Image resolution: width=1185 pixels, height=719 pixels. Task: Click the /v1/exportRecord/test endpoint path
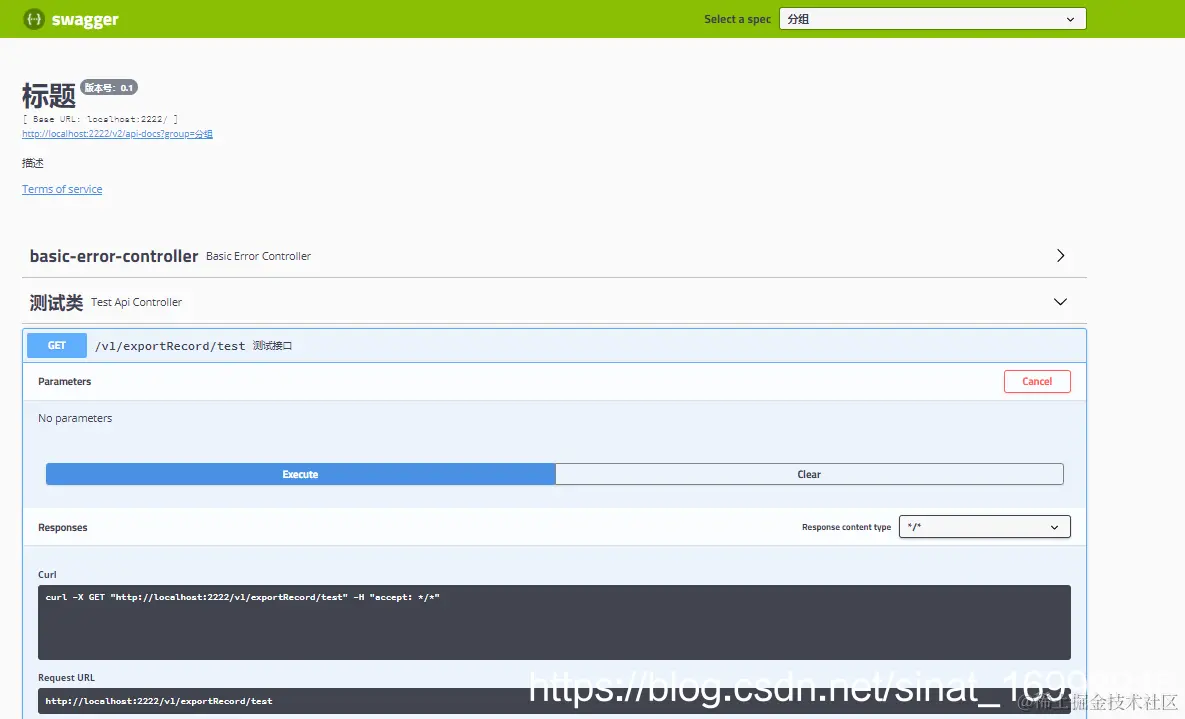(x=170, y=346)
